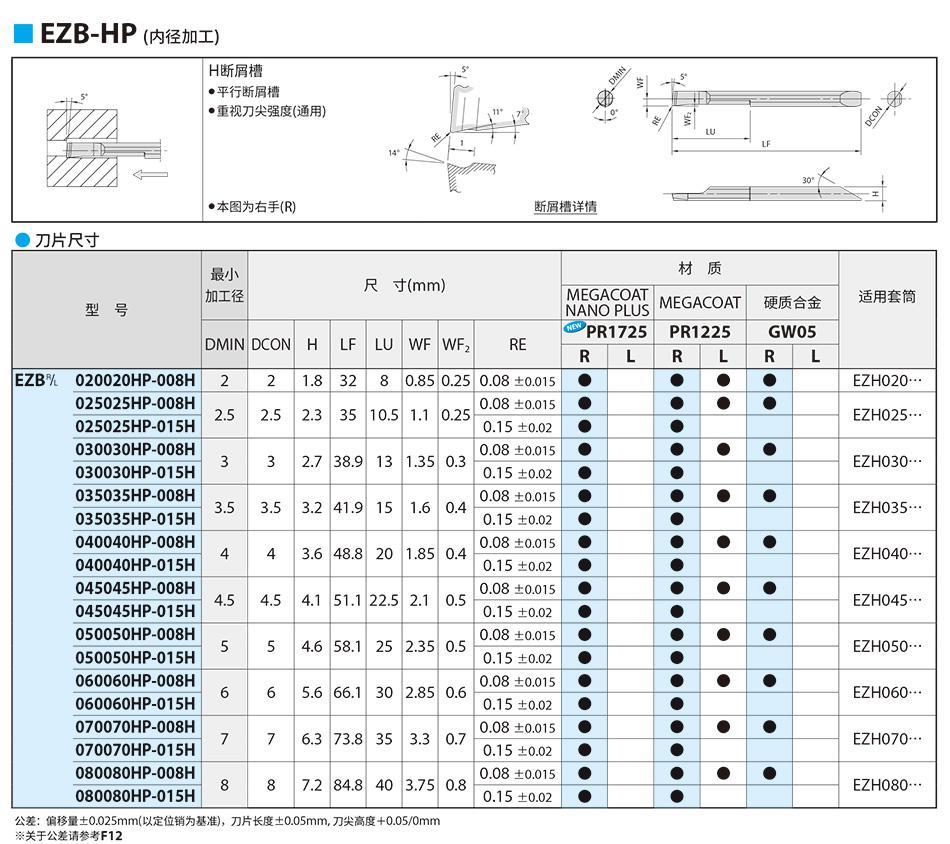Click the GW05 grade header
This screenshot has width=950, height=844.
(792, 332)
